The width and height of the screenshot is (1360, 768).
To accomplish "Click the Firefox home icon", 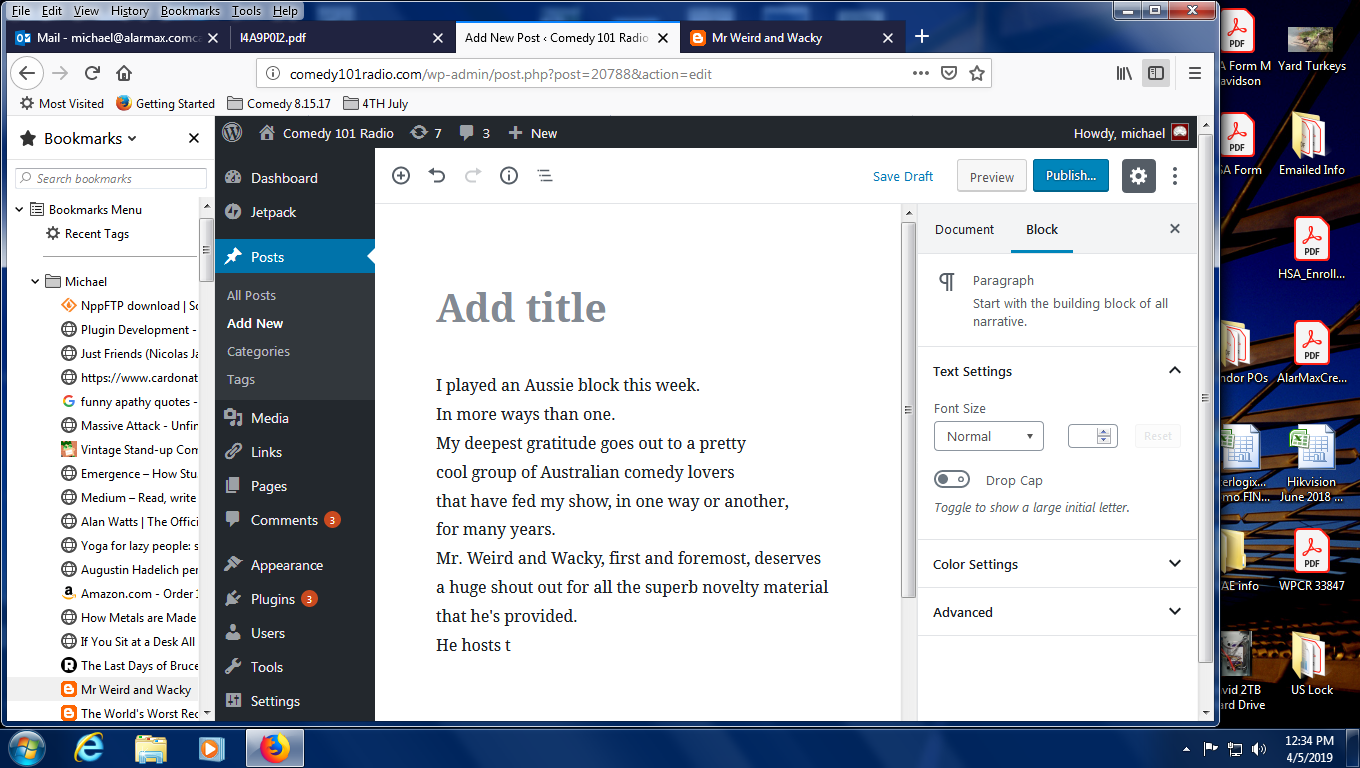I will click(124, 73).
